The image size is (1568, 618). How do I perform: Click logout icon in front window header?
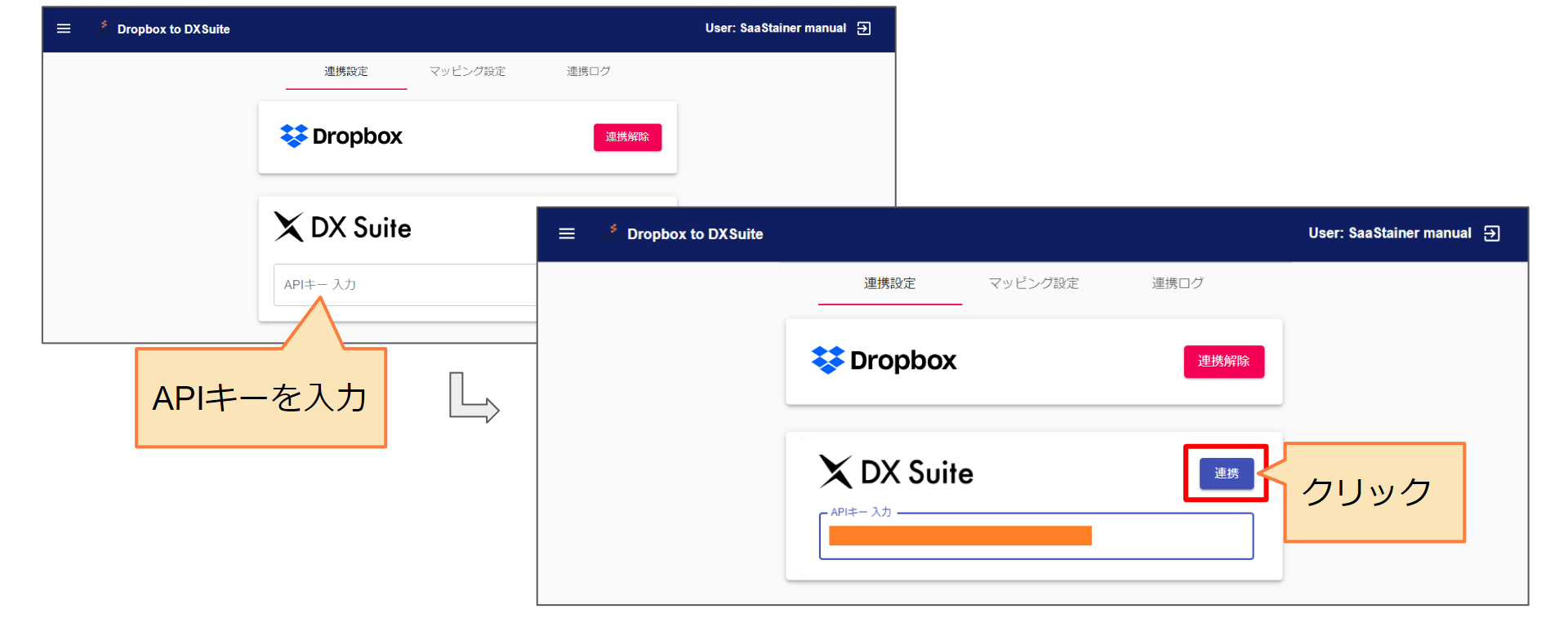point(1492,233)
